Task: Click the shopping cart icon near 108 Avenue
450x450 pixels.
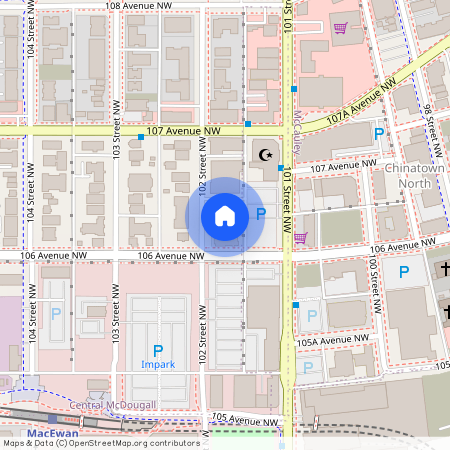Action: click(x=341, y=28)
